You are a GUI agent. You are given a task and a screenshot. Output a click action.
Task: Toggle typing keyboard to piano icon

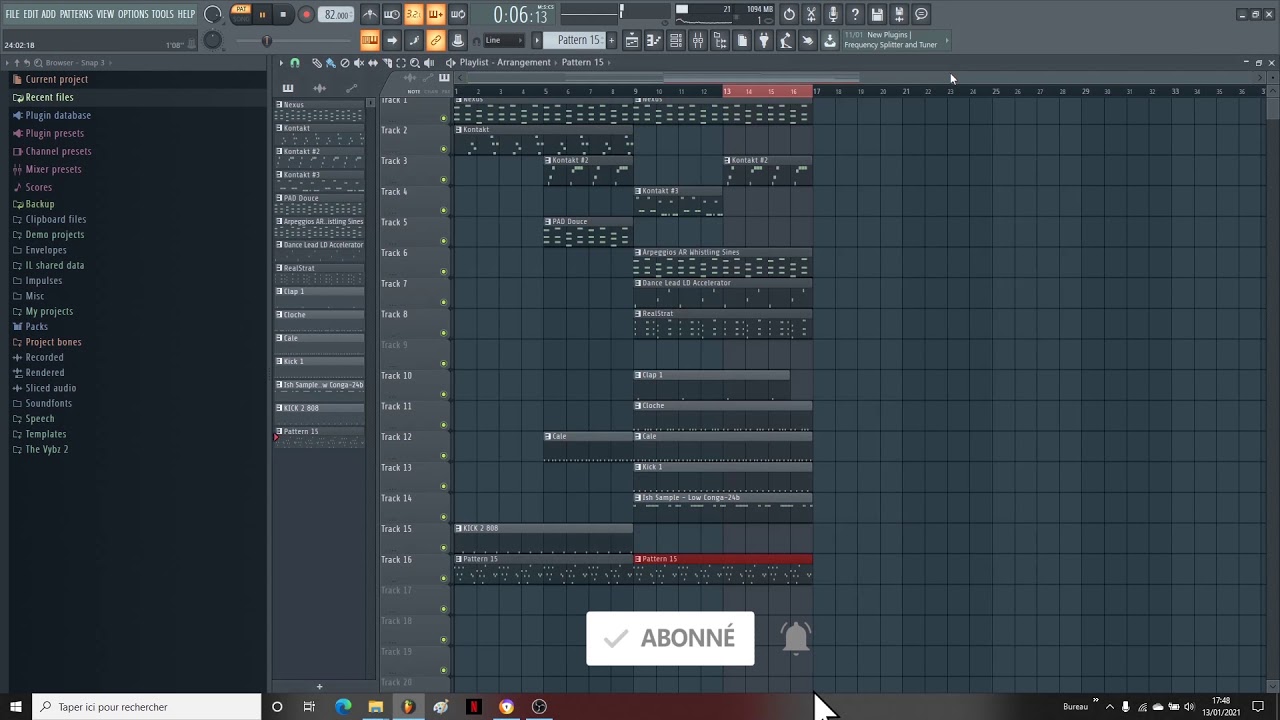(370, 40)
